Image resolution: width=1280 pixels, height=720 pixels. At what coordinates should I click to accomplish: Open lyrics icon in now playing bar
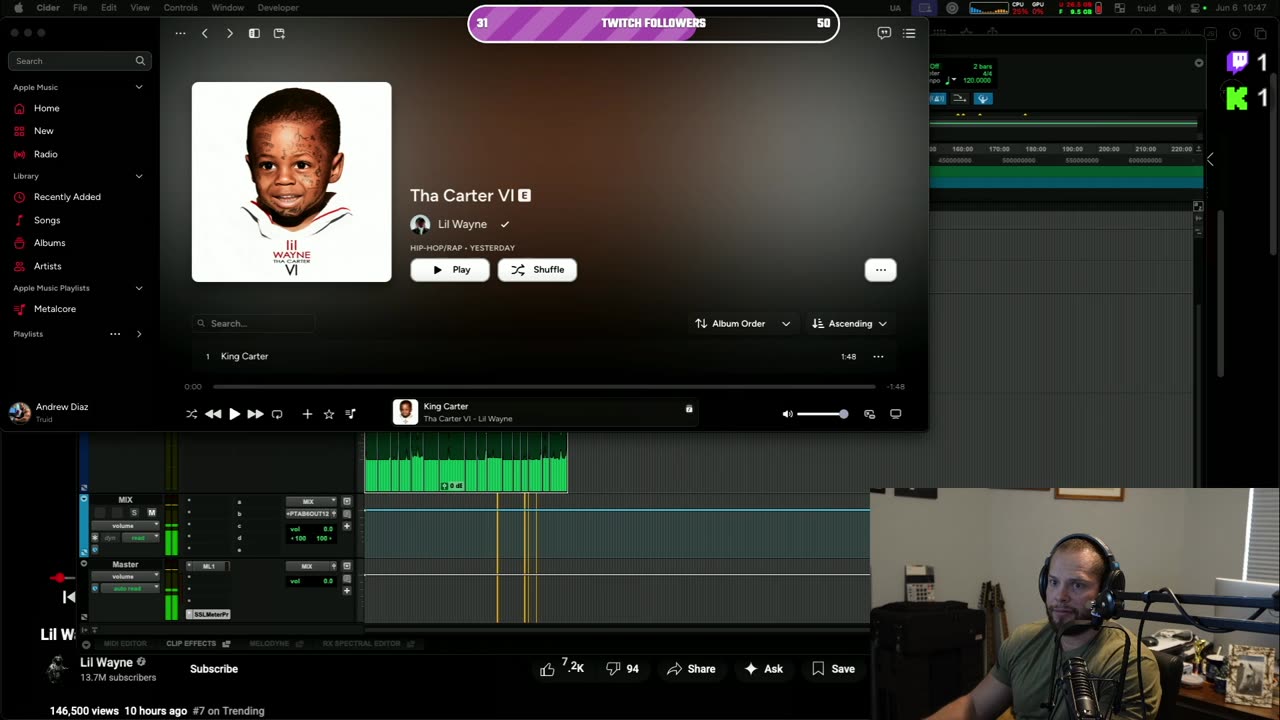[689, 409]
